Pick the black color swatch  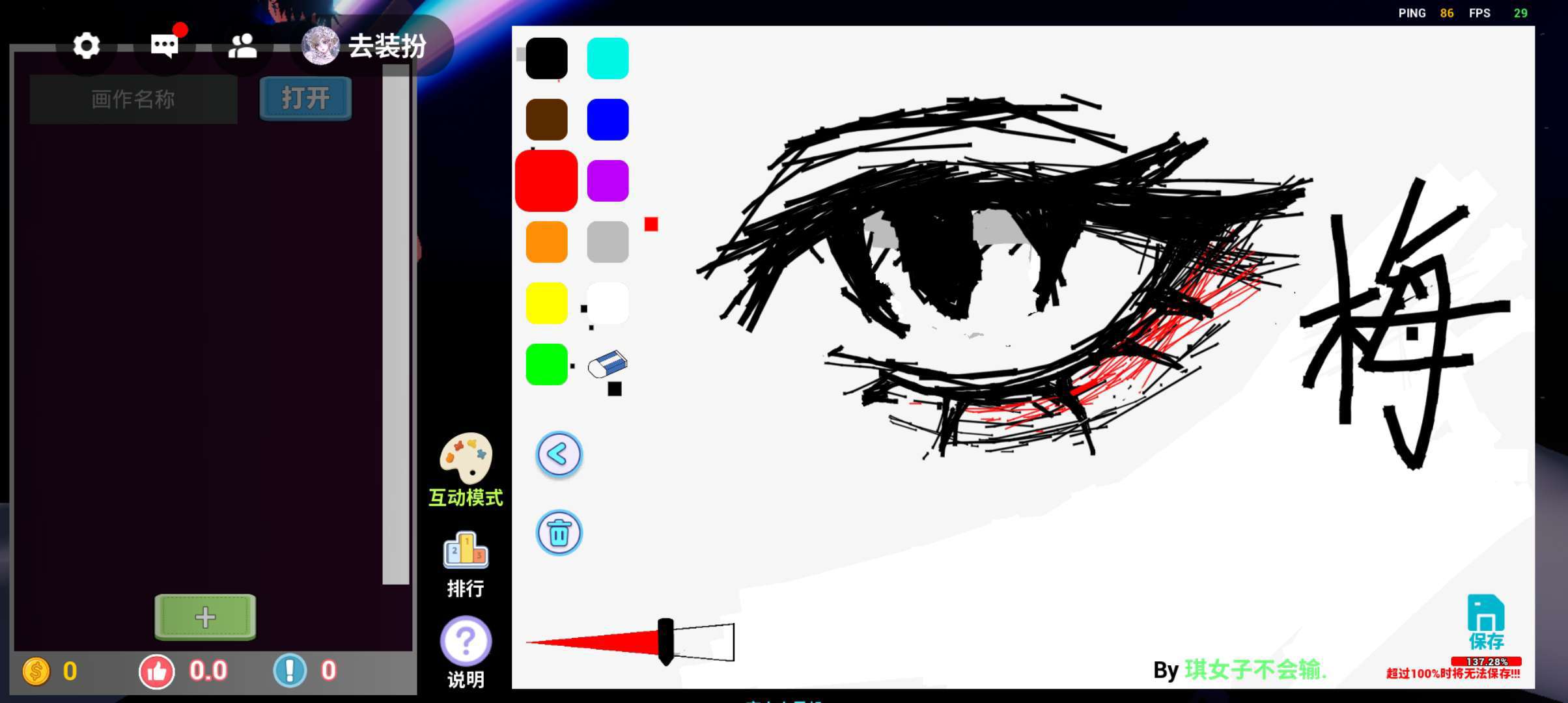[x=546, y=59]
